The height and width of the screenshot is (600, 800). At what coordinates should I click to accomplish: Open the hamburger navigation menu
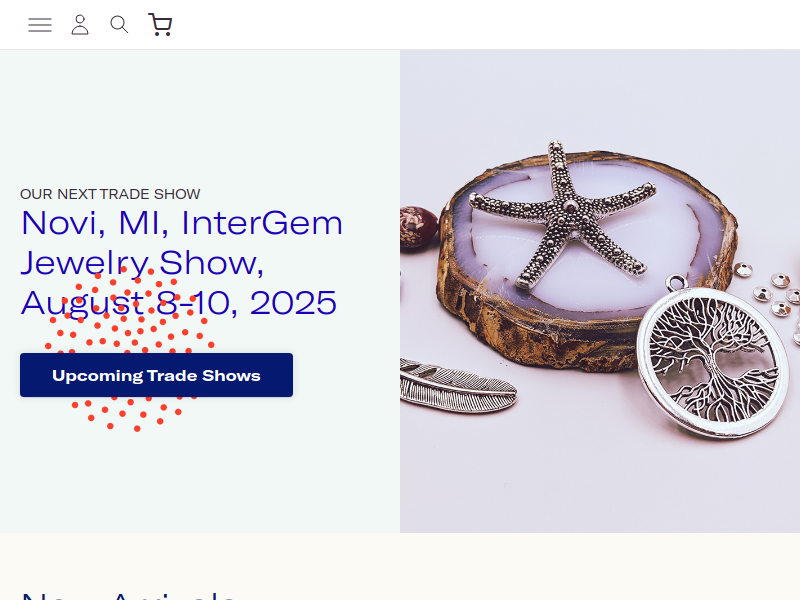click(40, 24)
